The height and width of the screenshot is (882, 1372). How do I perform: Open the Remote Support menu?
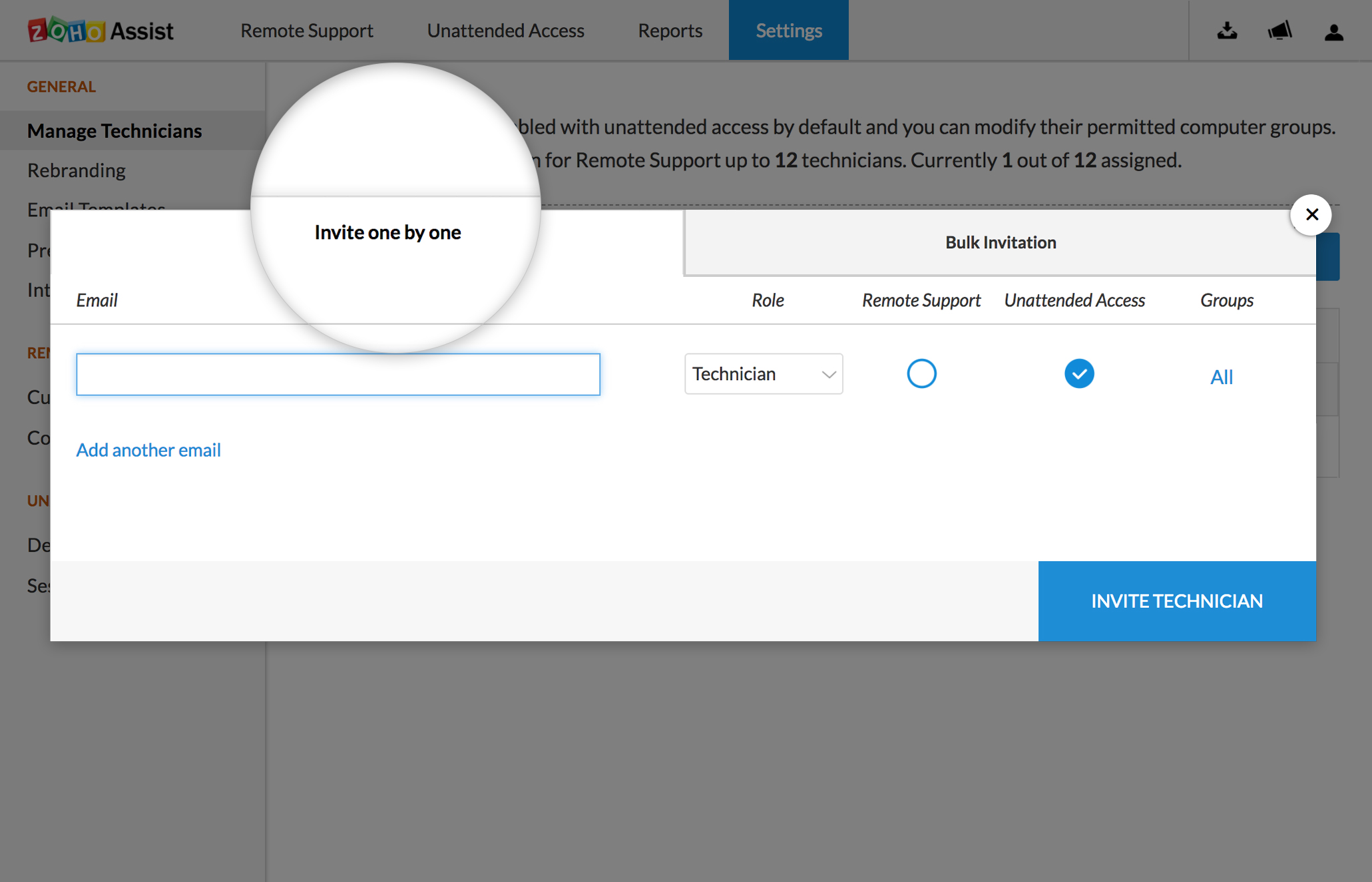point(306,31)
